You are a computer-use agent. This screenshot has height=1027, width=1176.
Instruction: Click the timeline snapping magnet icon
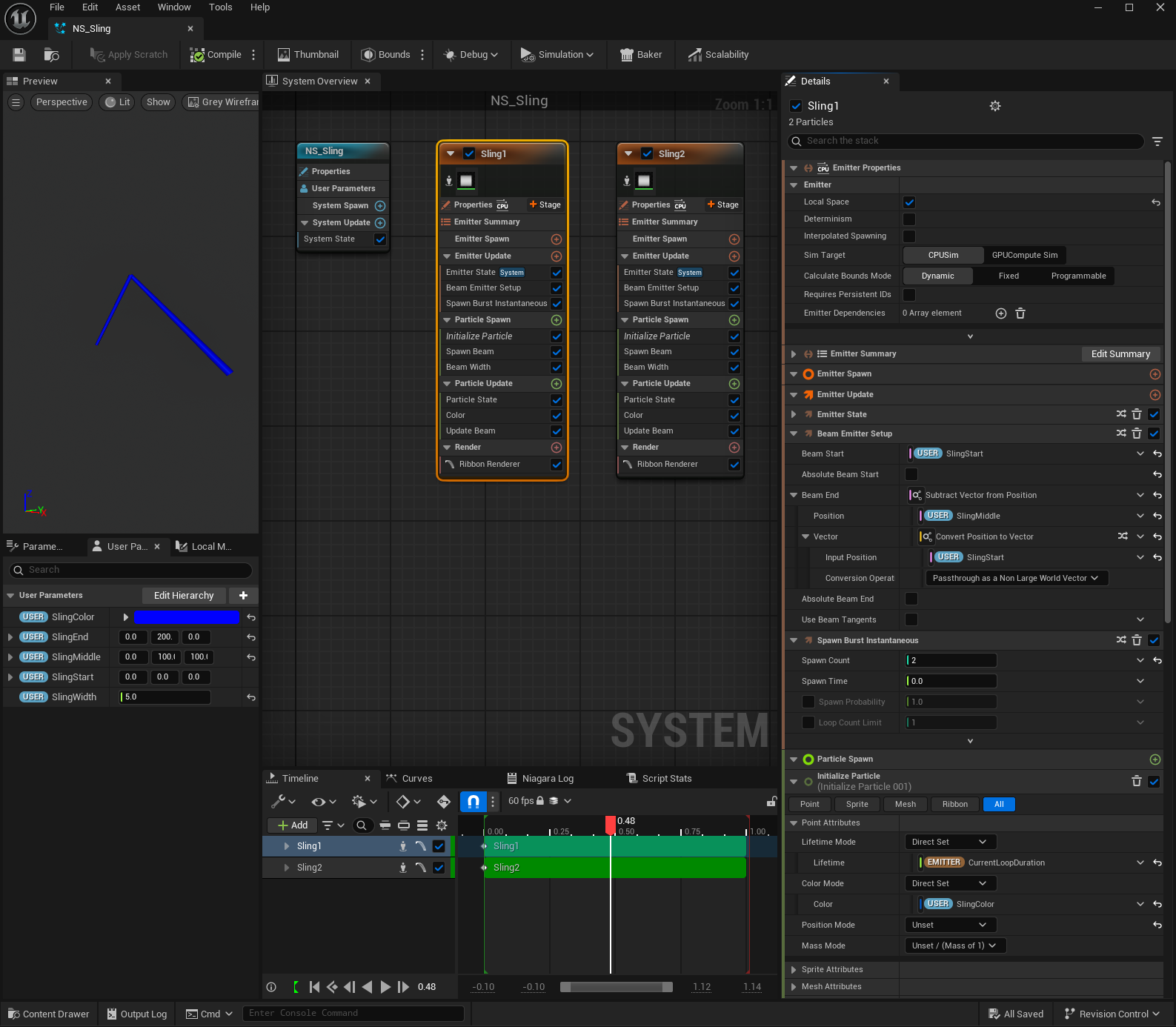click(x=473, y=801)
